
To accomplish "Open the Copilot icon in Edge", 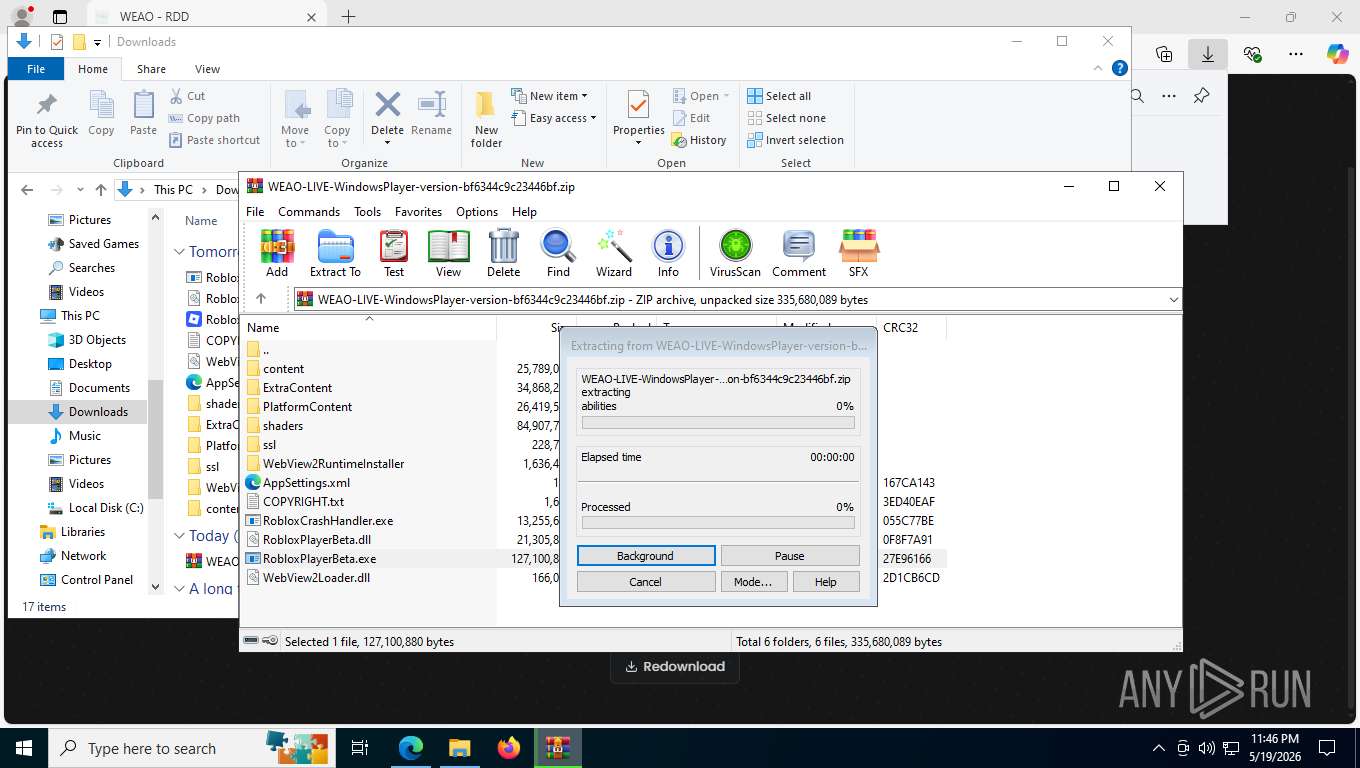I will click(1337, 54).
